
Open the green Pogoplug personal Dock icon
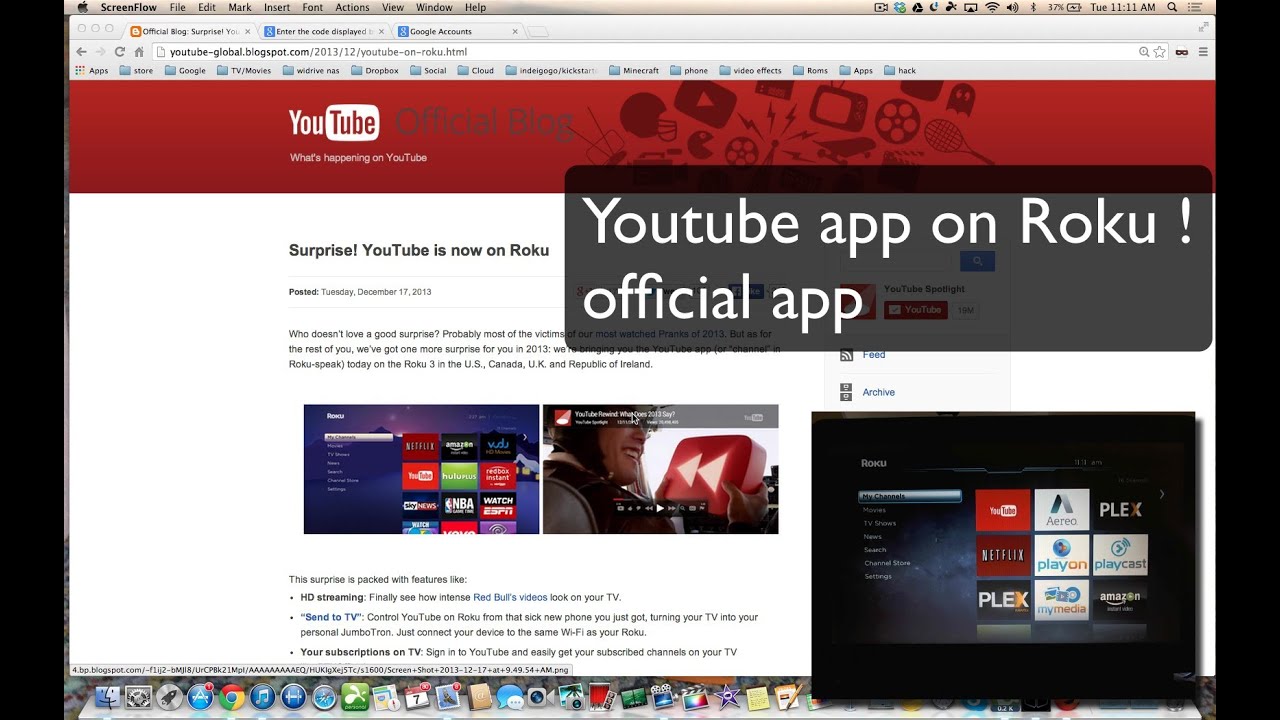click(355, 697)
